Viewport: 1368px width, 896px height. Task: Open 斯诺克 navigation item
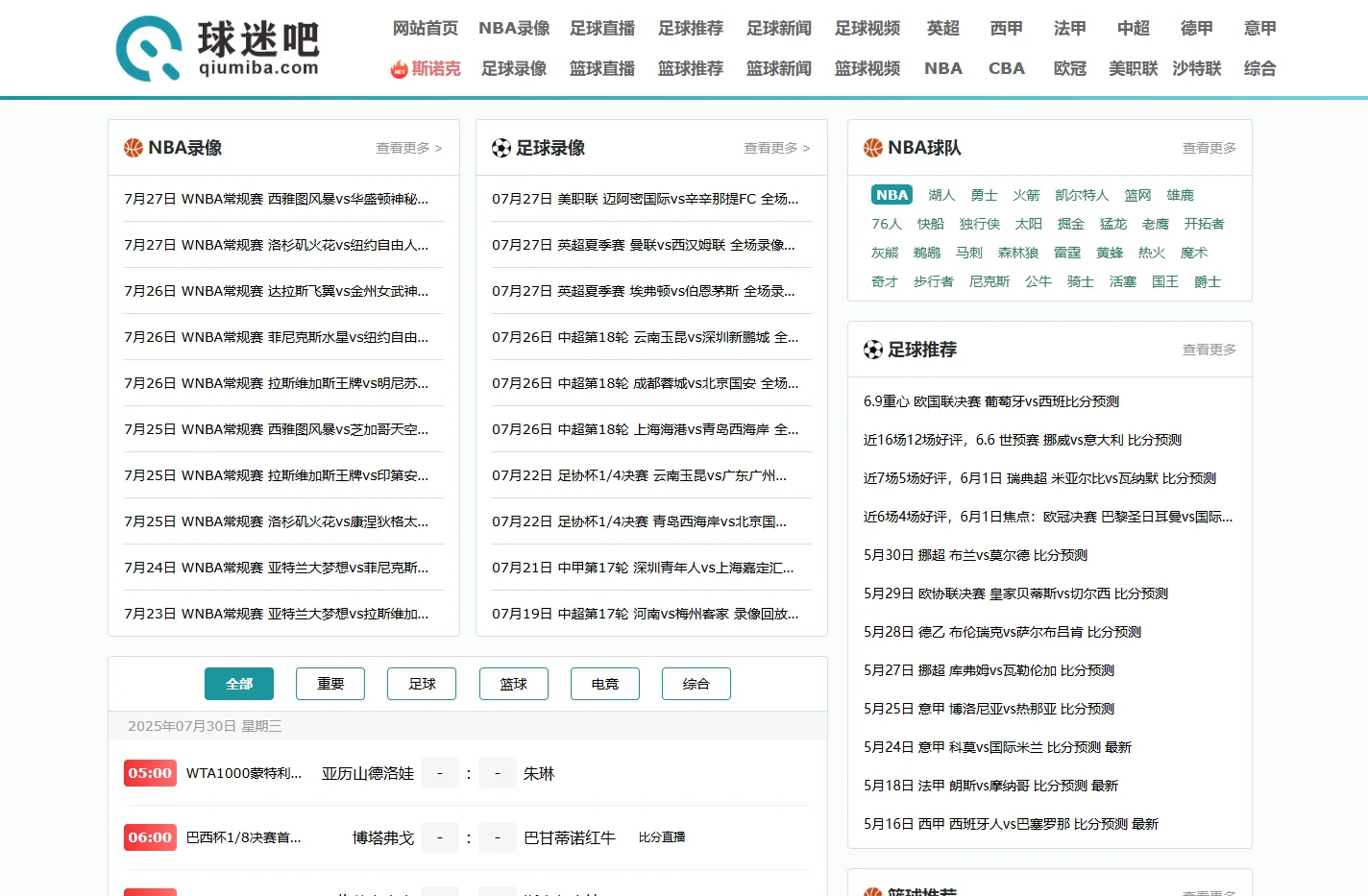436,69
